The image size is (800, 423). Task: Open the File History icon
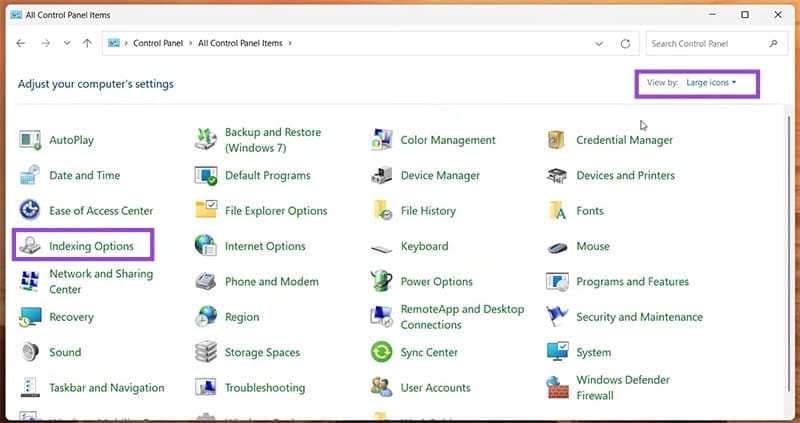point(382,210)
